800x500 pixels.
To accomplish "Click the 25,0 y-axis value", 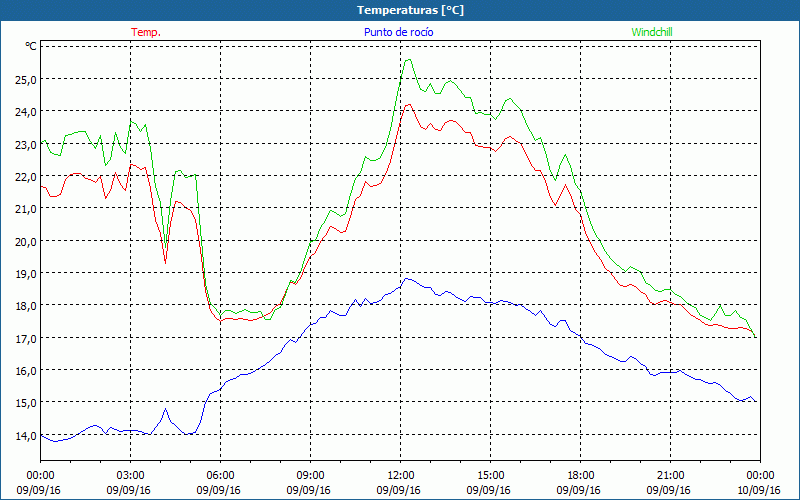I will pos(27,80).
